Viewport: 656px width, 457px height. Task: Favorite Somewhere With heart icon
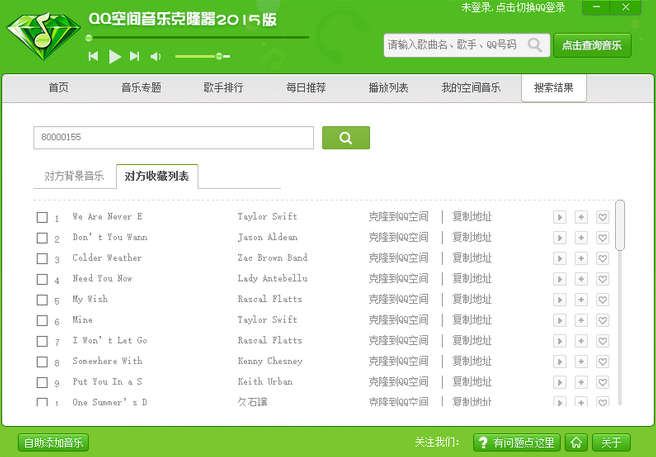click(602, 362)
